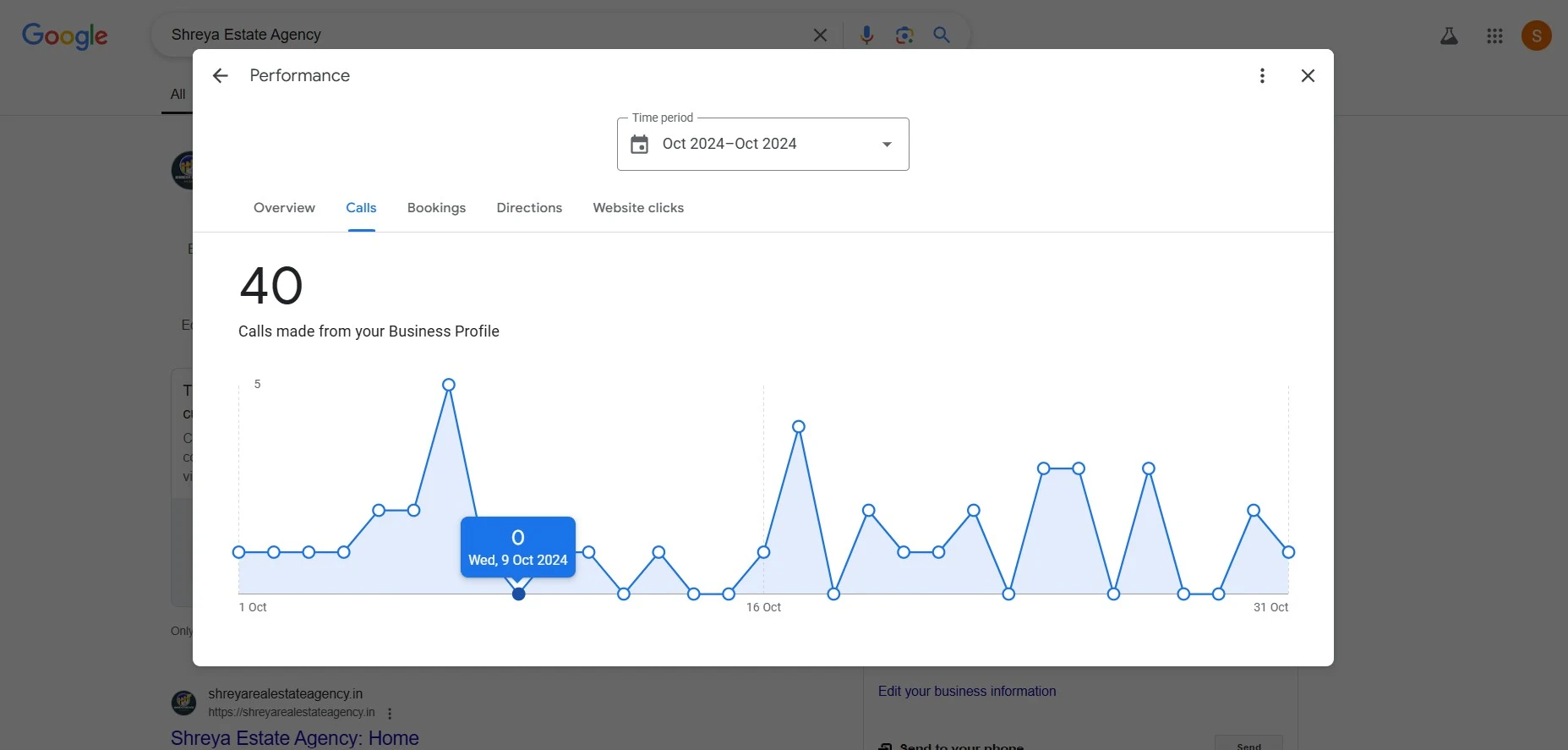Click the calendar icon in Time period
1568x750 pixels.
pos(640,145)
